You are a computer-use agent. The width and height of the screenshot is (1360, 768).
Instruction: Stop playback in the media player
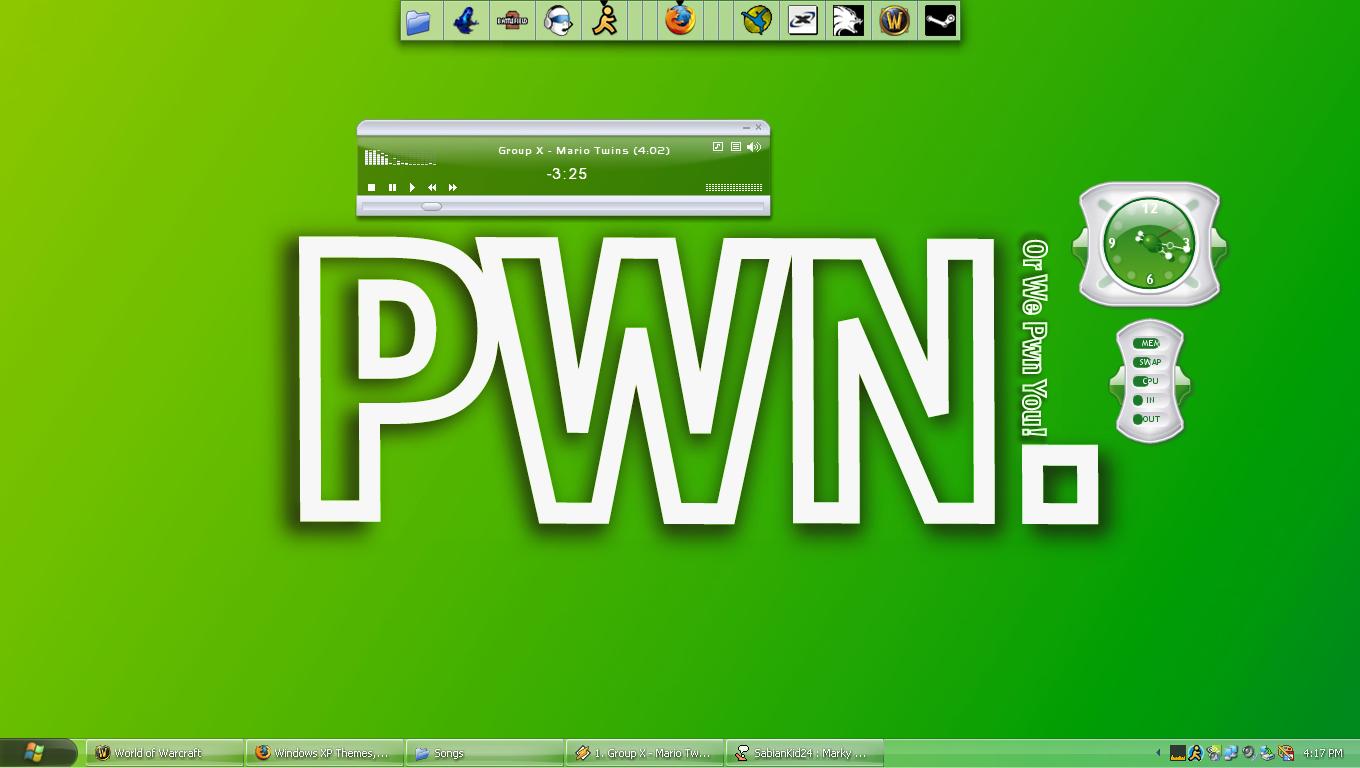point(371,187)
